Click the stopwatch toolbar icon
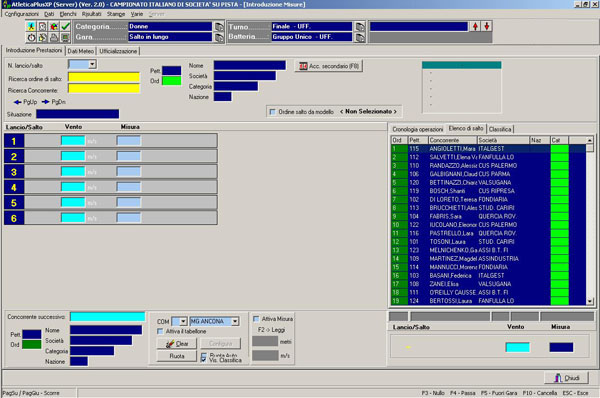 tap(31, 38)
